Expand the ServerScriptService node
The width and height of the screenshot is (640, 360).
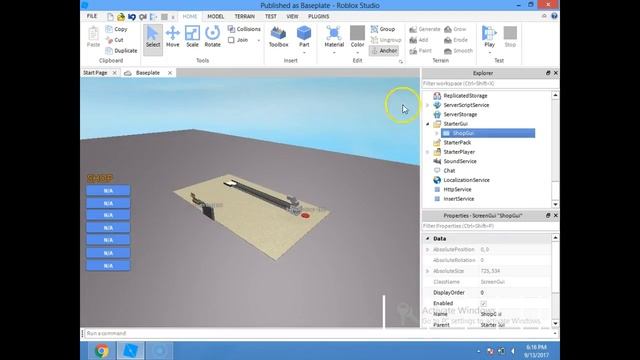(x=427, y=105)
